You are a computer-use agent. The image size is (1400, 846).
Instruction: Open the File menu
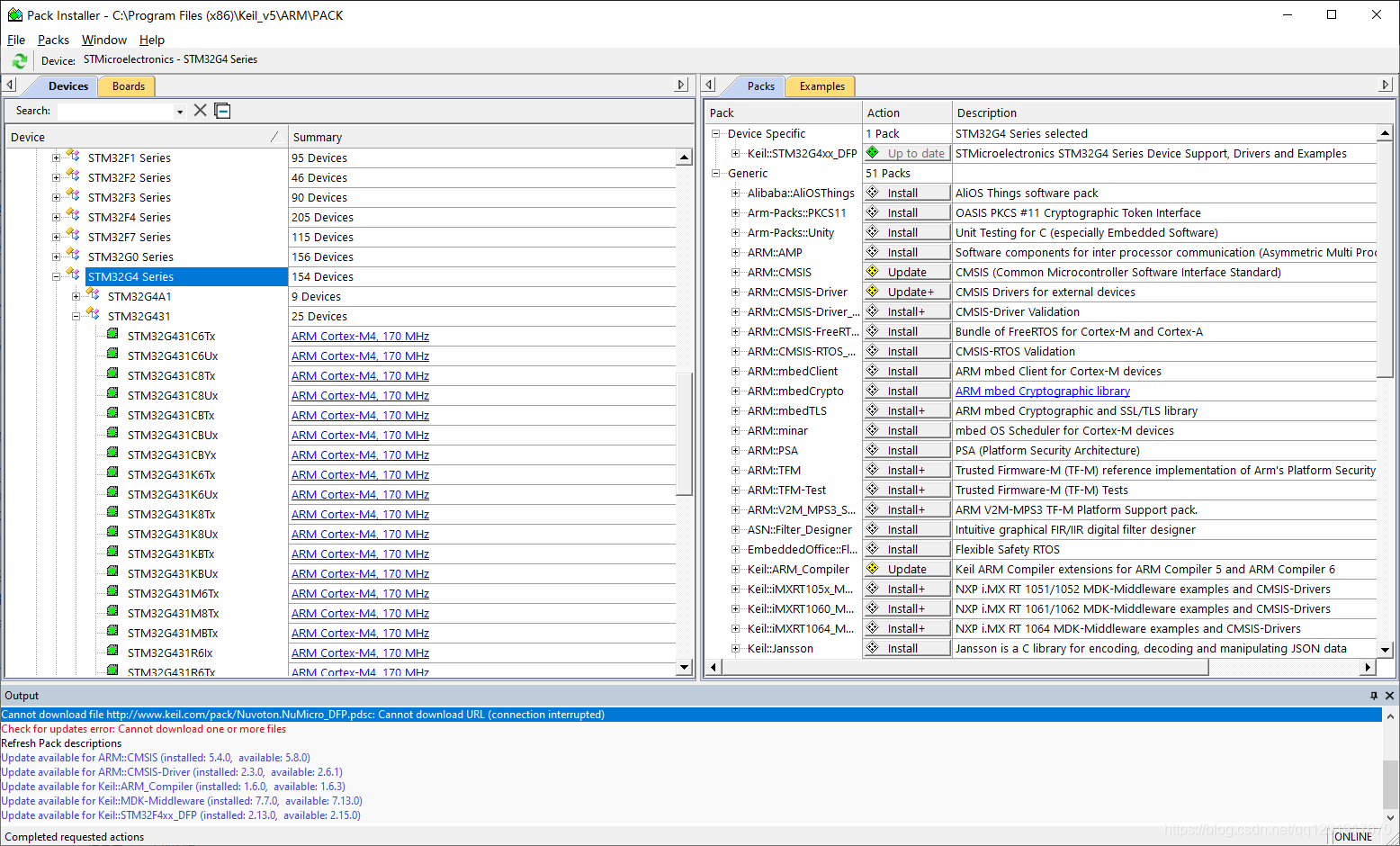click(16, 40)
